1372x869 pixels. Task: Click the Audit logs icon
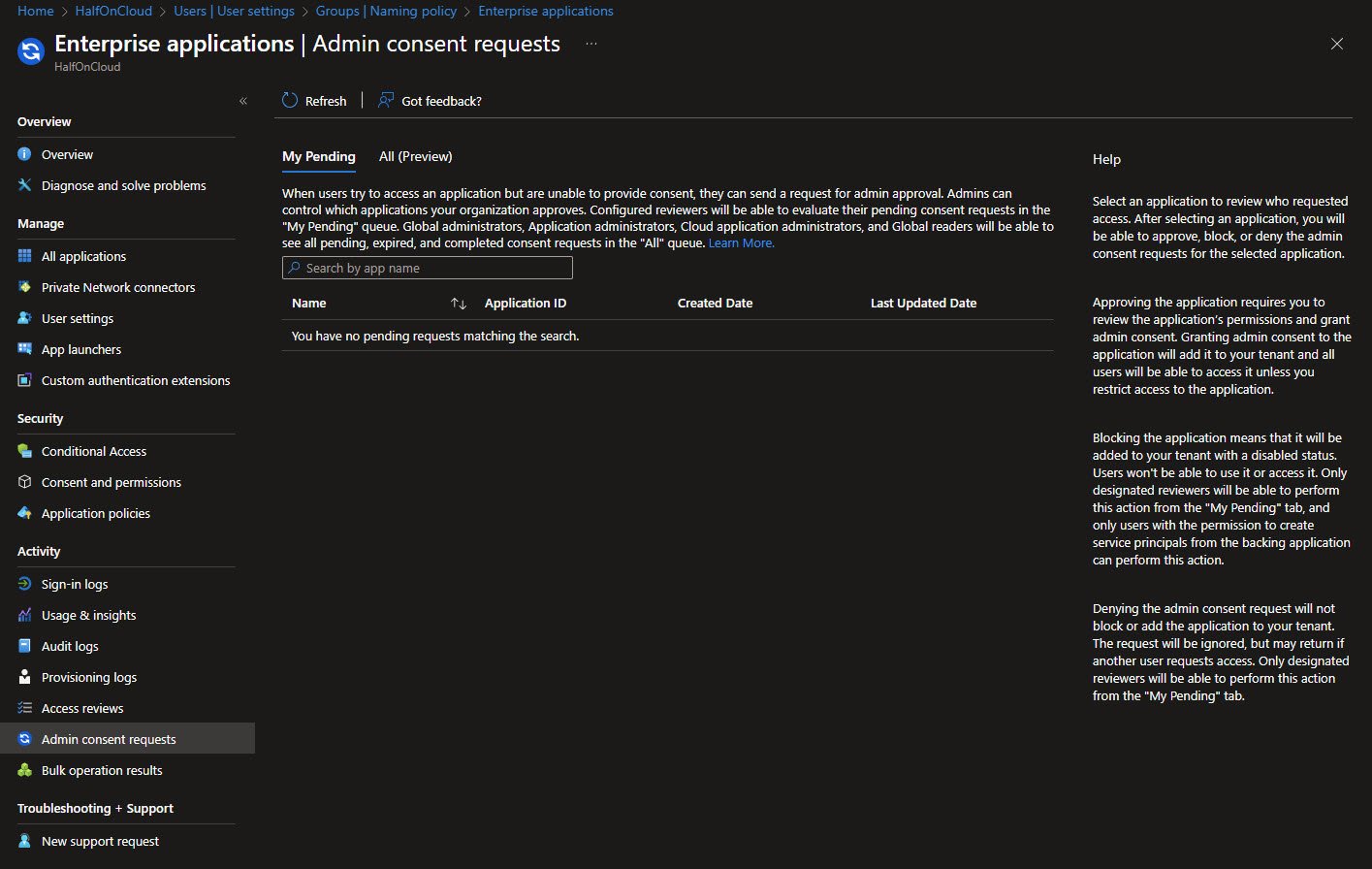point(25,646)
